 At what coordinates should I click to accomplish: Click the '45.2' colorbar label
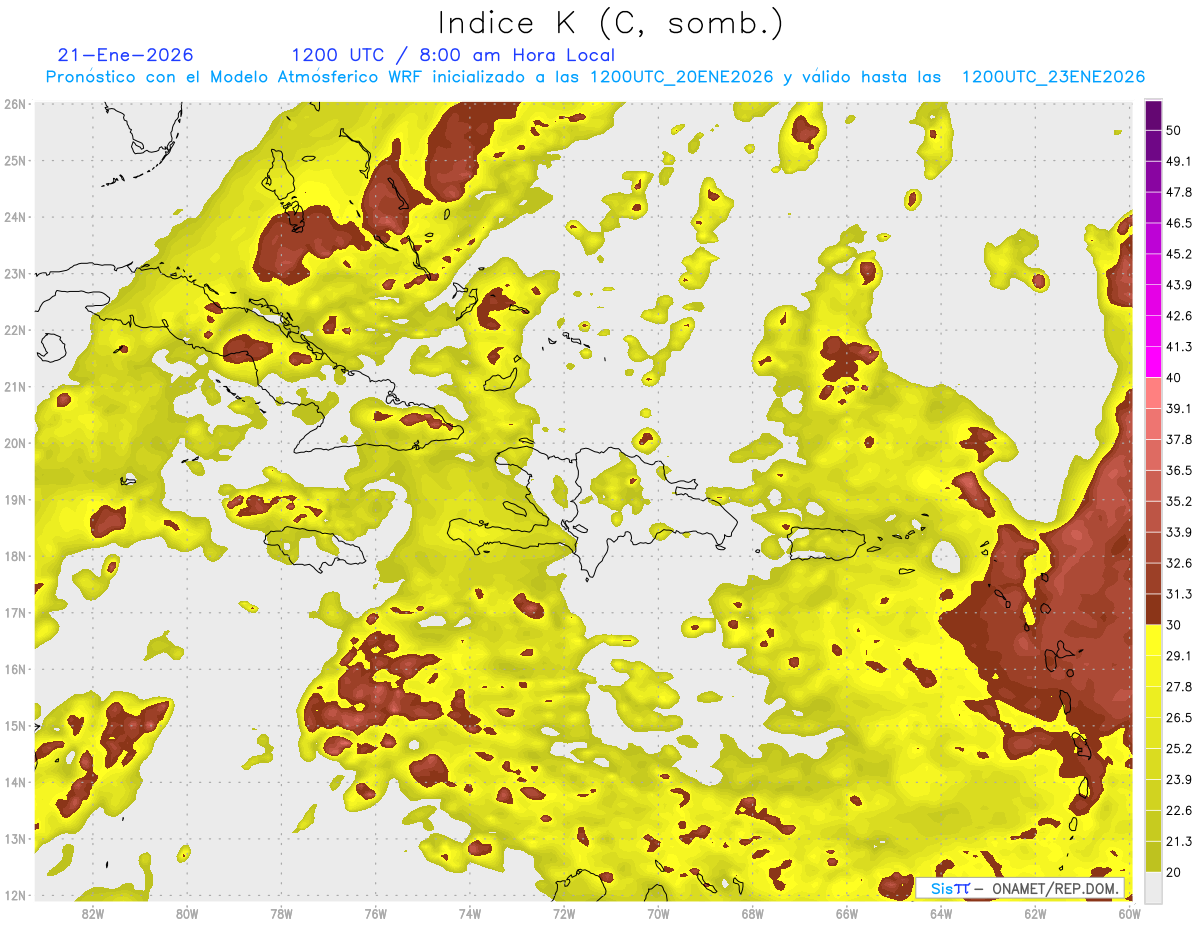pos(1180,254)
